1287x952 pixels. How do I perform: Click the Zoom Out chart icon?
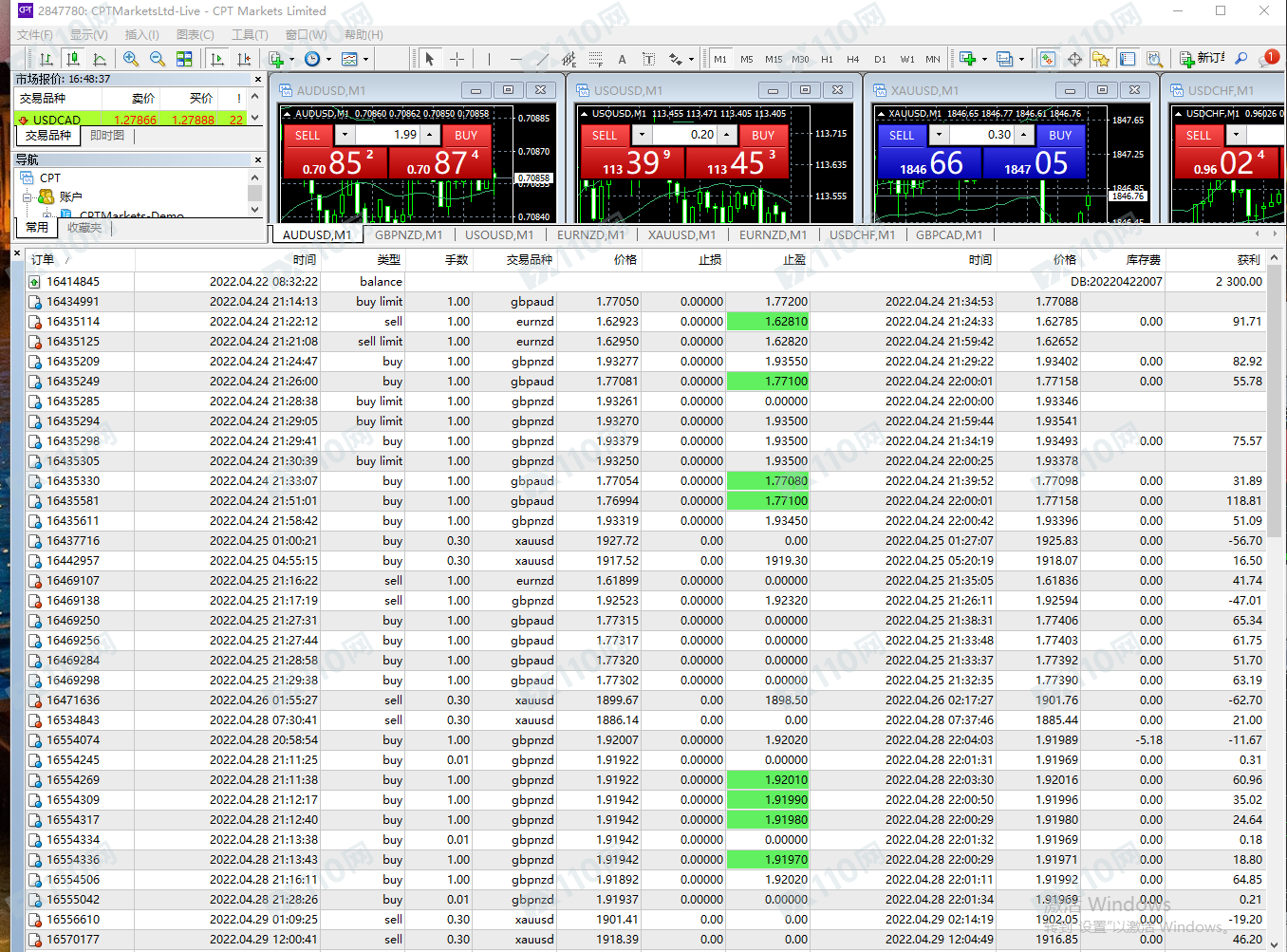coord(158,59)
